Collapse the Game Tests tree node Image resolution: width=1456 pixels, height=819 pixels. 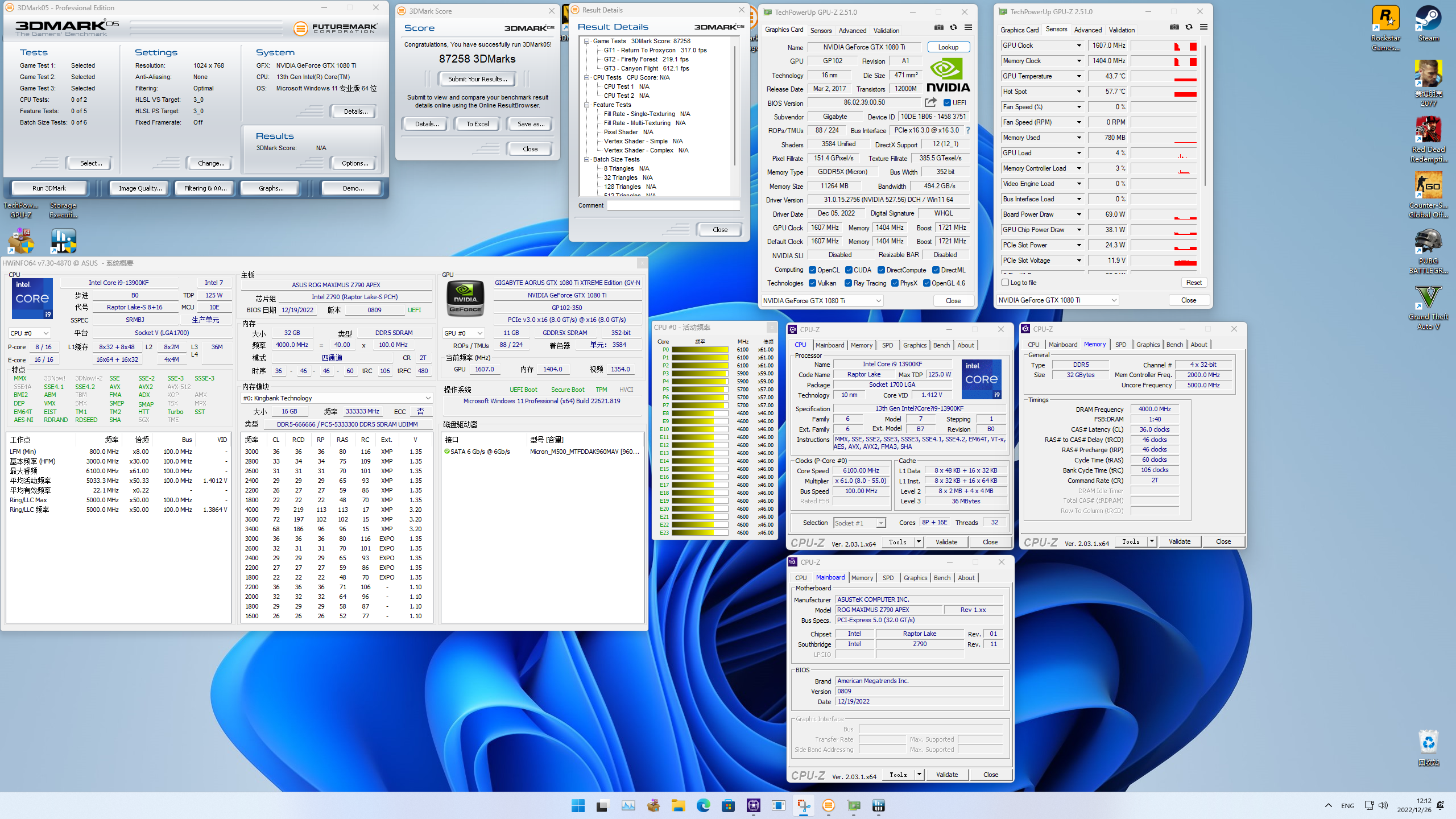(586, 41)
